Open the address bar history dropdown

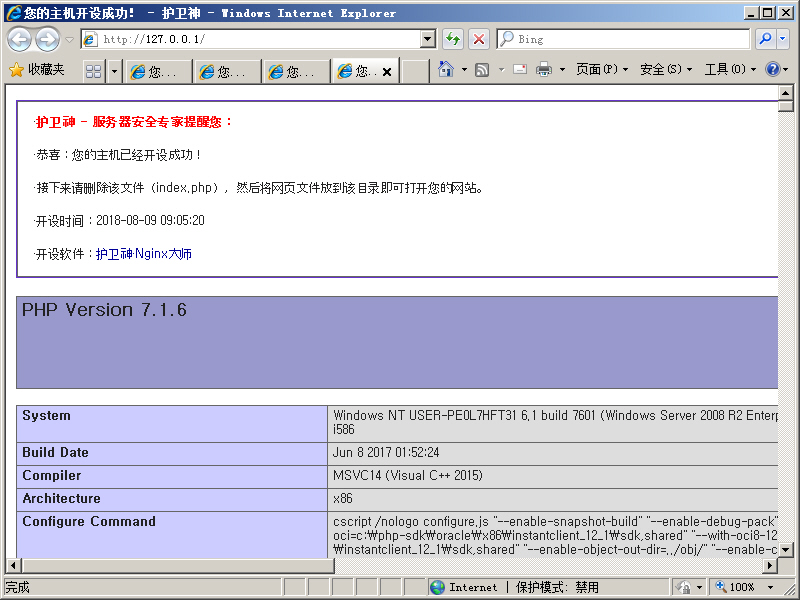pyautogui.click(x=428, y=39)
